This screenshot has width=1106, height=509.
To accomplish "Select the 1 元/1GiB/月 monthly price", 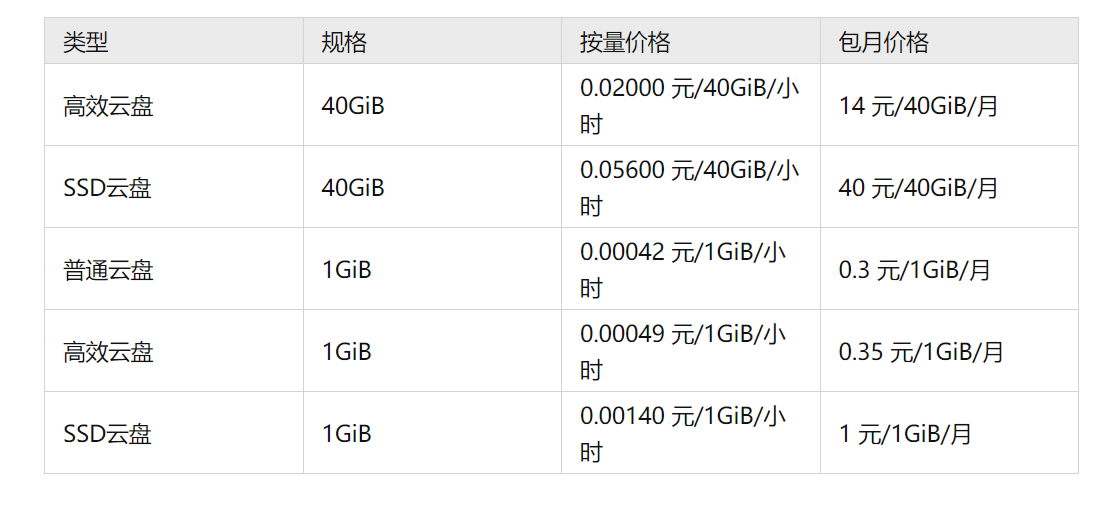I will click(x=905, y=434).
